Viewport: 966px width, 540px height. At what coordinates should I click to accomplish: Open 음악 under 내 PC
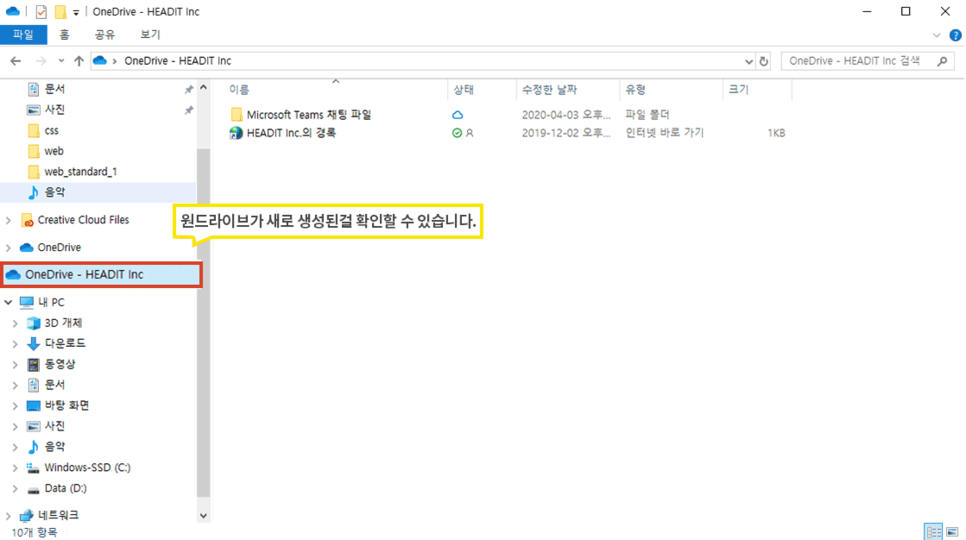[54, 447]
